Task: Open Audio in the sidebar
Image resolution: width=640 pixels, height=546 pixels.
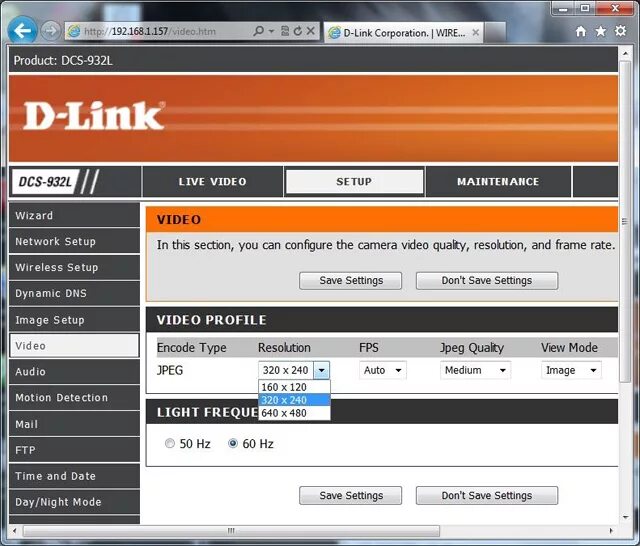Action: click(x=74, y=372)
